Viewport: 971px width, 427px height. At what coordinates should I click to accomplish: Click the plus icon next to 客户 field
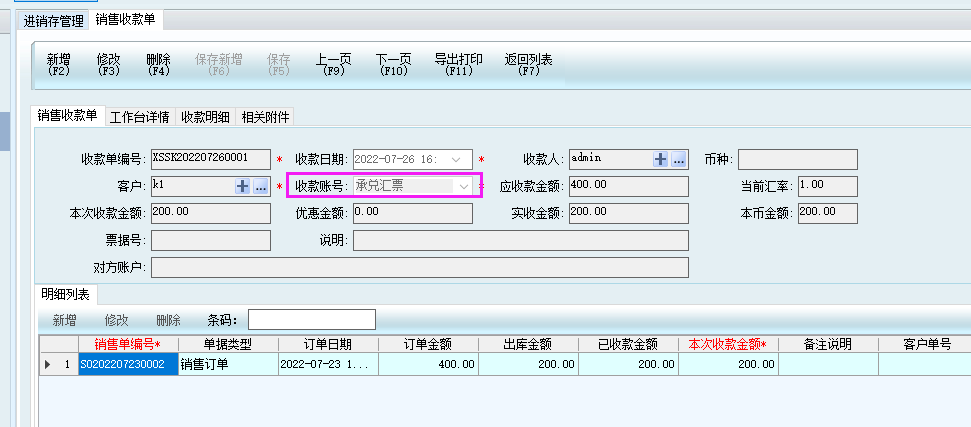pyautogui.click(x=242, y=186)
